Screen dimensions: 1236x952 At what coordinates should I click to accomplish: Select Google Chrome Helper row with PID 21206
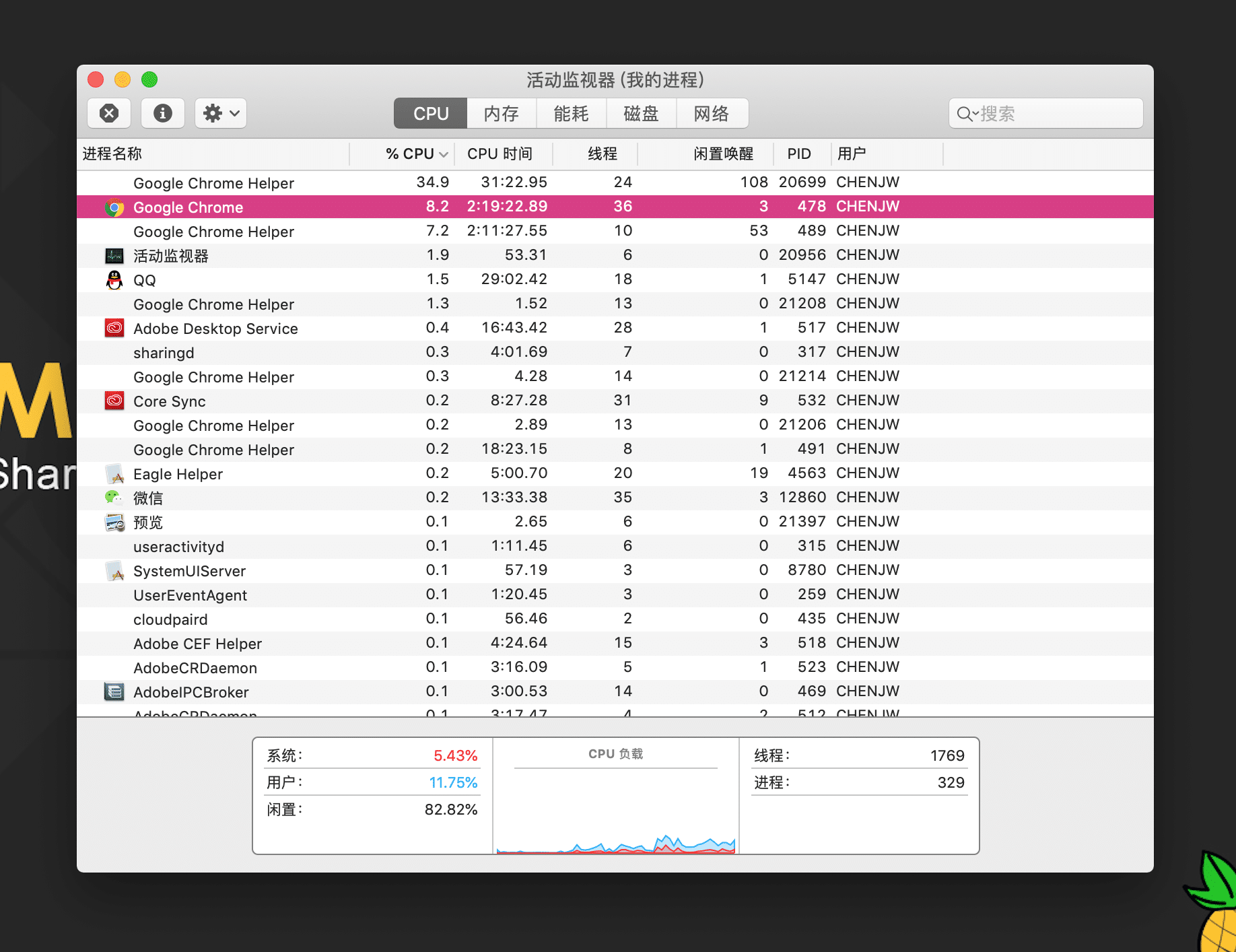coord(615,425)
